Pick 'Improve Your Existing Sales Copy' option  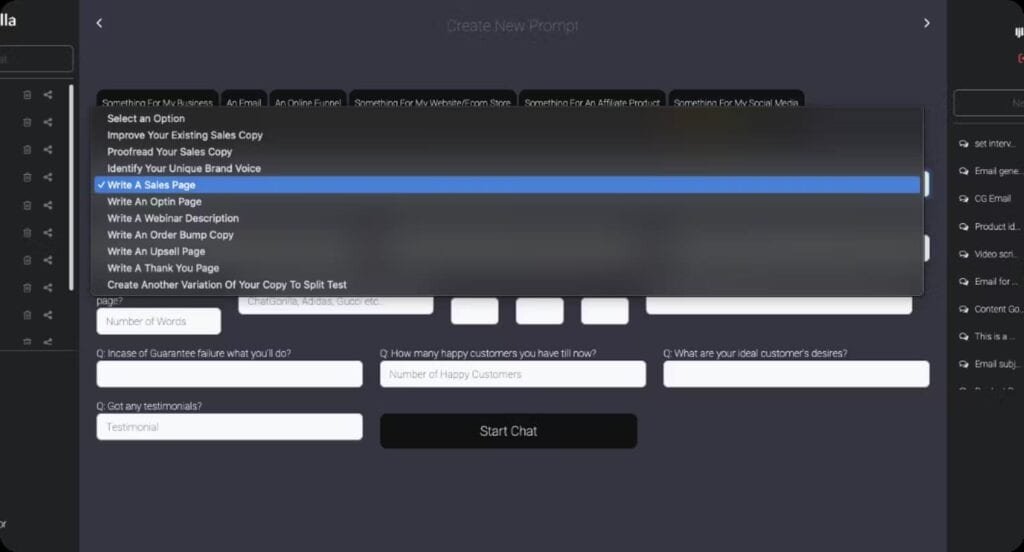(507, 135)
